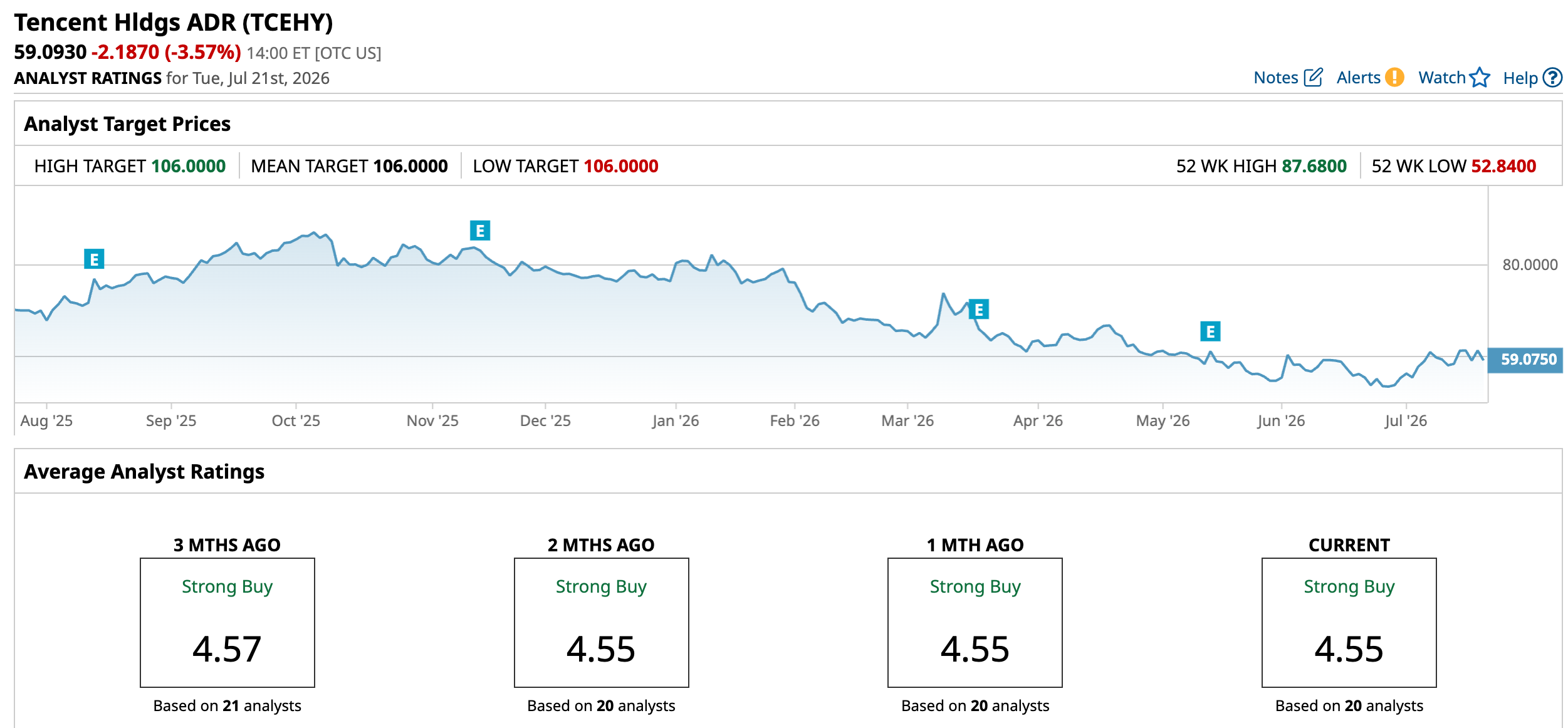Click the Mar '26 axis label
Viewport: 1568px width, 728px height.
pyautogui.click(x=907, y=420)
